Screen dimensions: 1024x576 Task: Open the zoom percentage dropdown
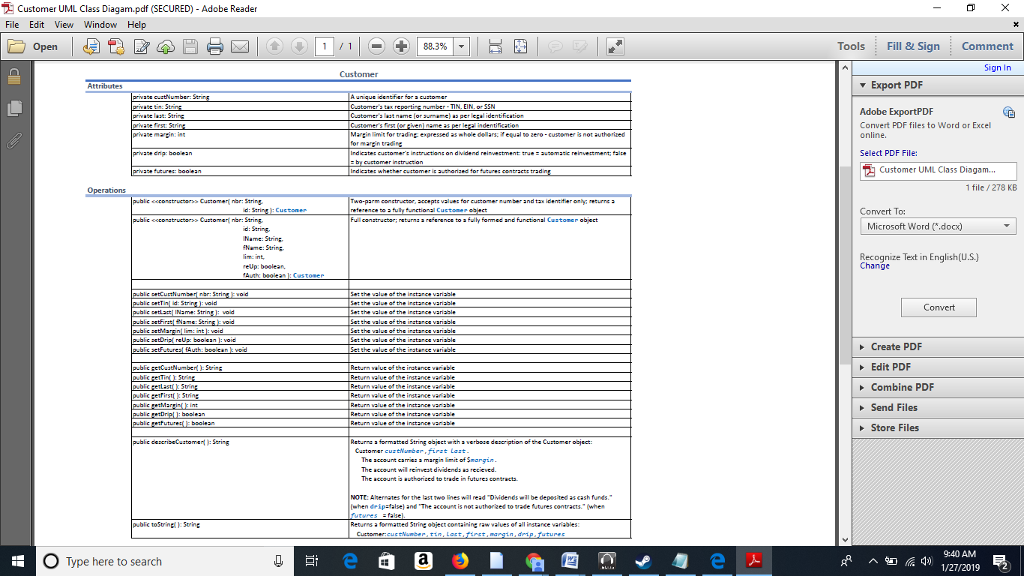(460, 46)
